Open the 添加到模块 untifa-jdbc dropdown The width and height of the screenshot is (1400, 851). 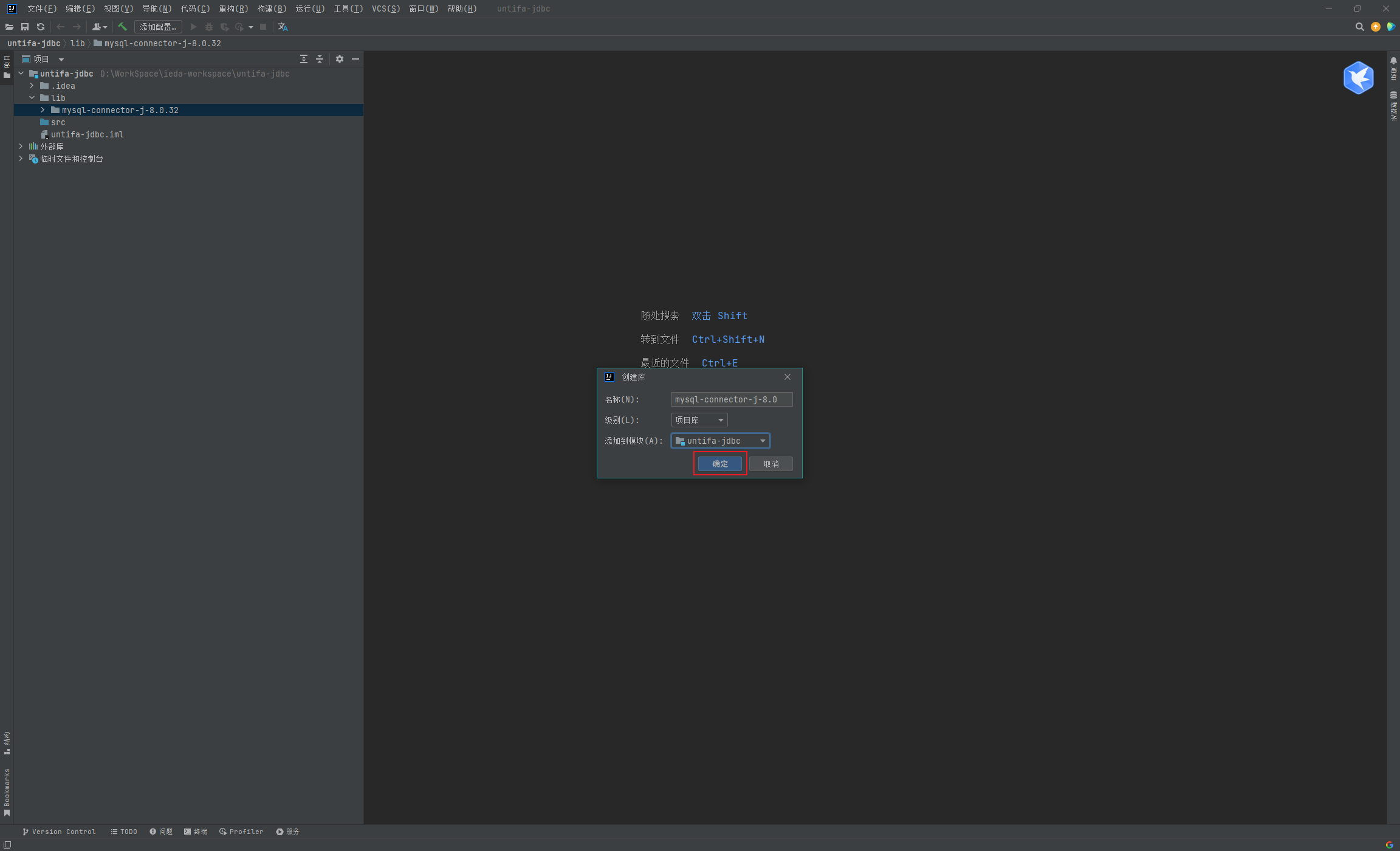tap(721, 441)
